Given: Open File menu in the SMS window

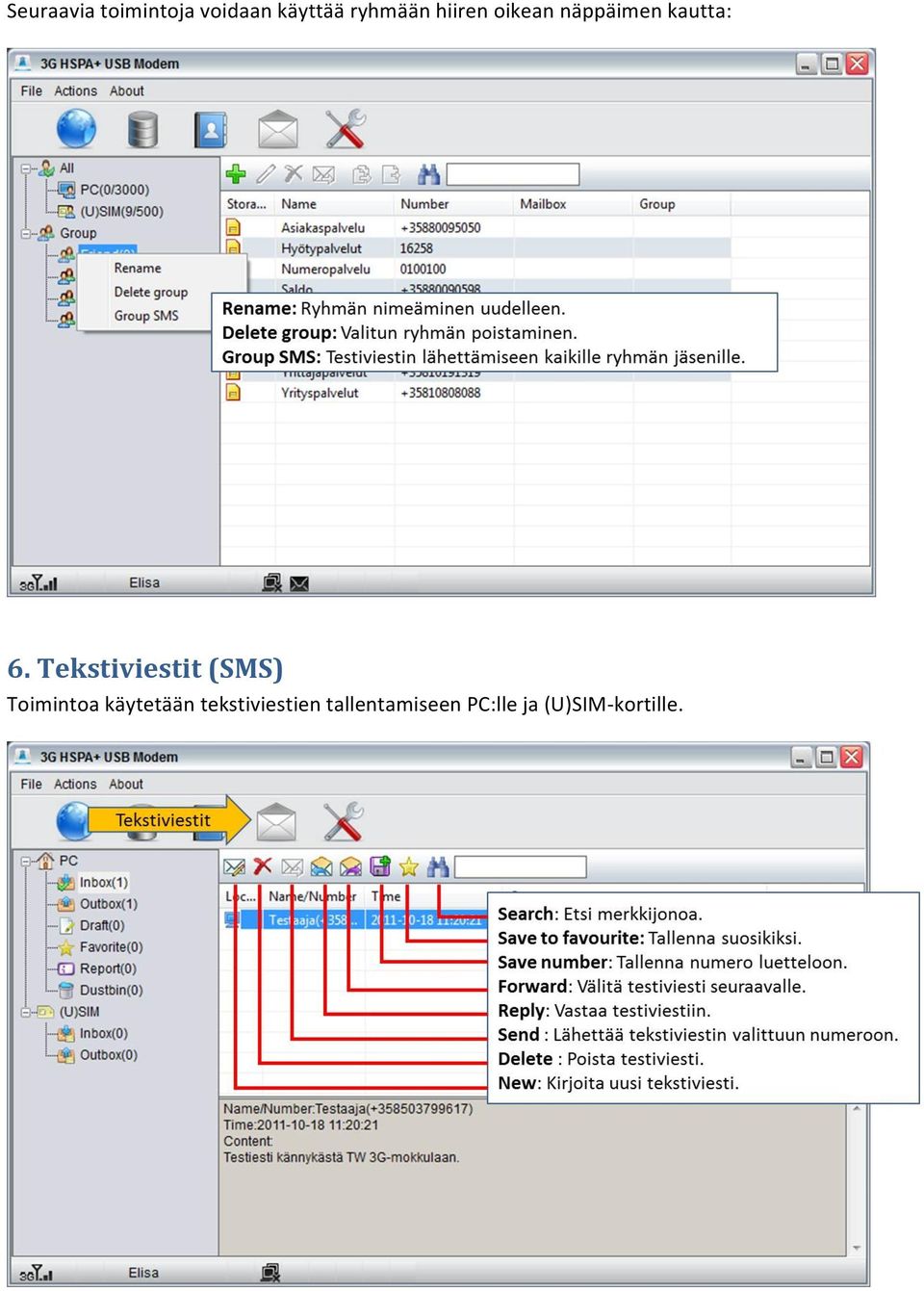Looking at the screenshot, I should tap(32, 784).
